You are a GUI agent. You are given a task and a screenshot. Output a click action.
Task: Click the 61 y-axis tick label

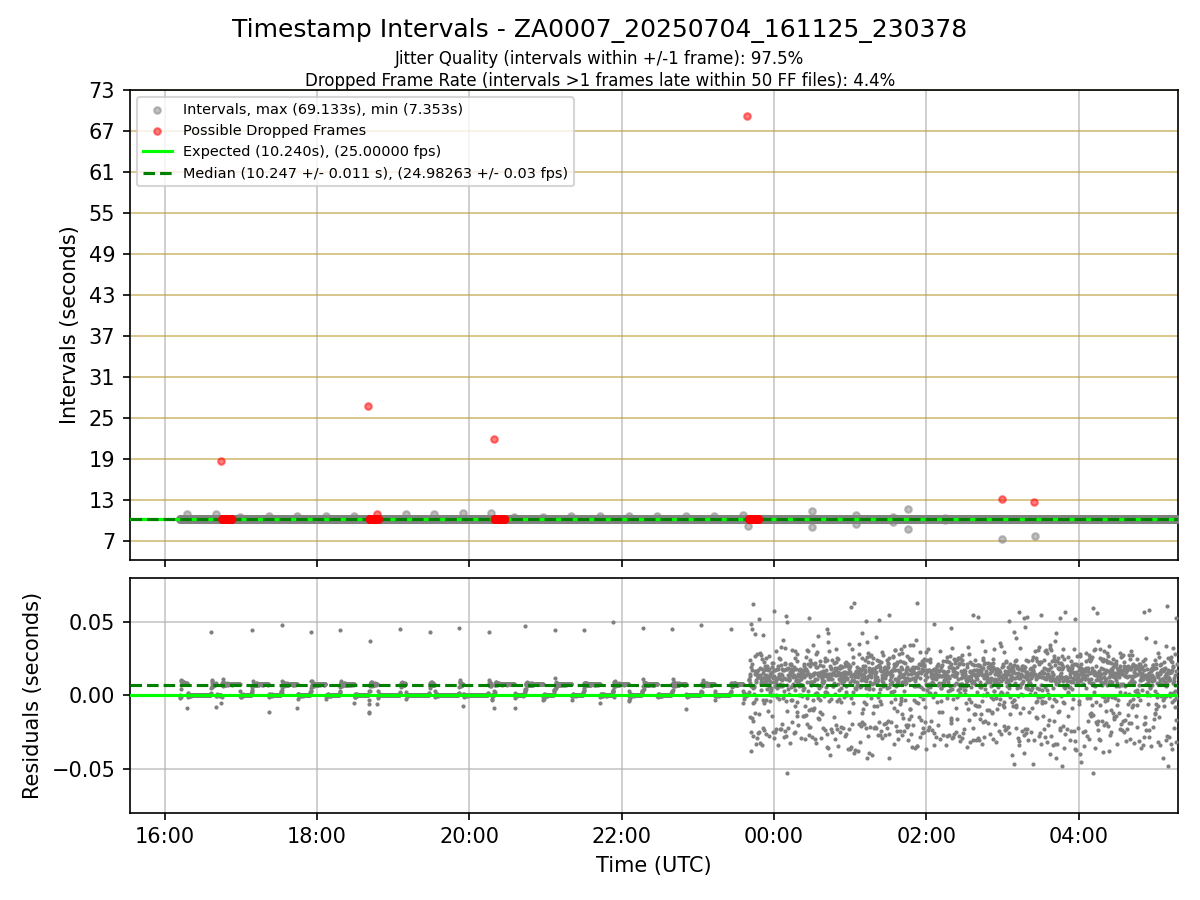(x=104, y=173)
